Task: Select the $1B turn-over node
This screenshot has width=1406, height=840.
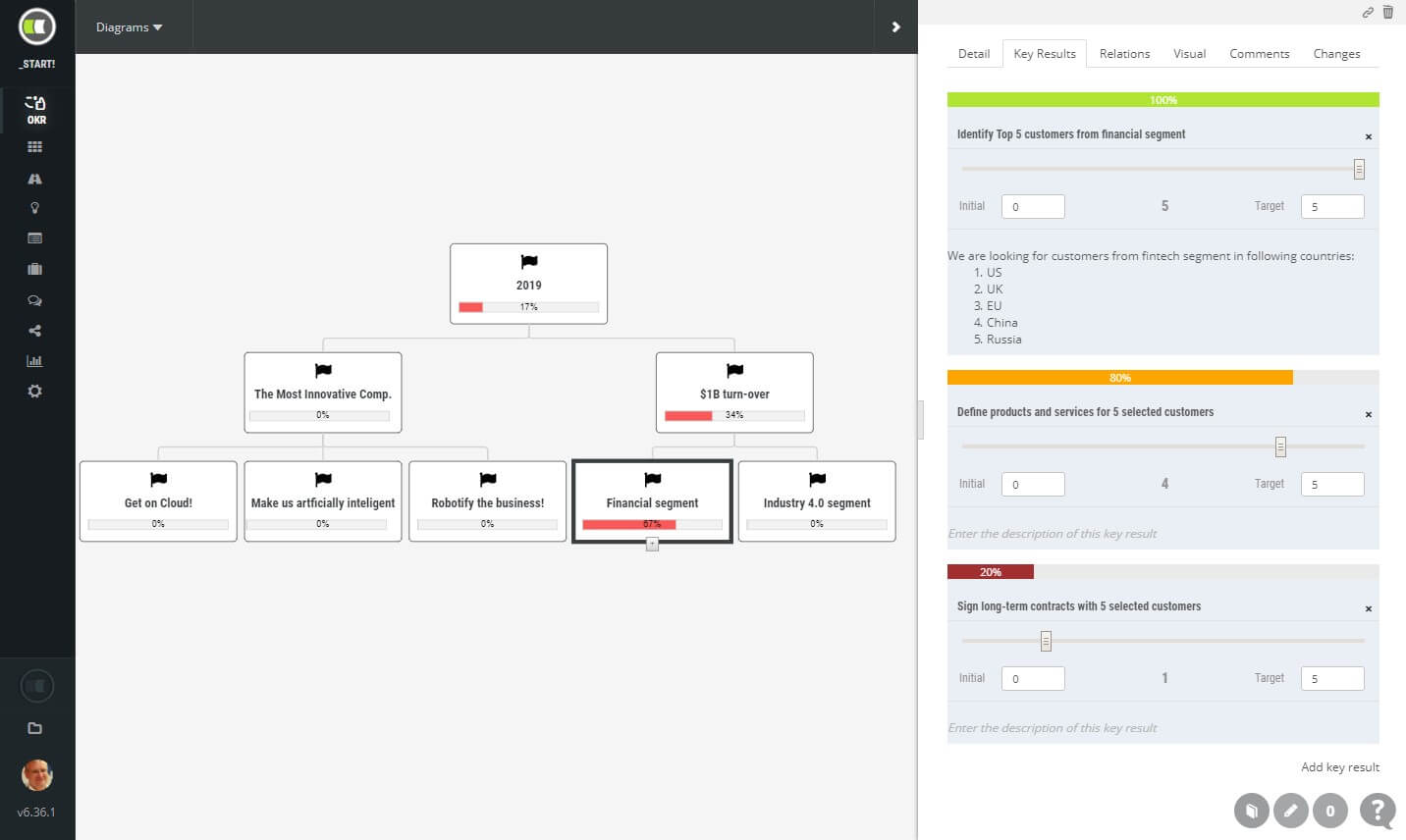Action: coord(734,393)
